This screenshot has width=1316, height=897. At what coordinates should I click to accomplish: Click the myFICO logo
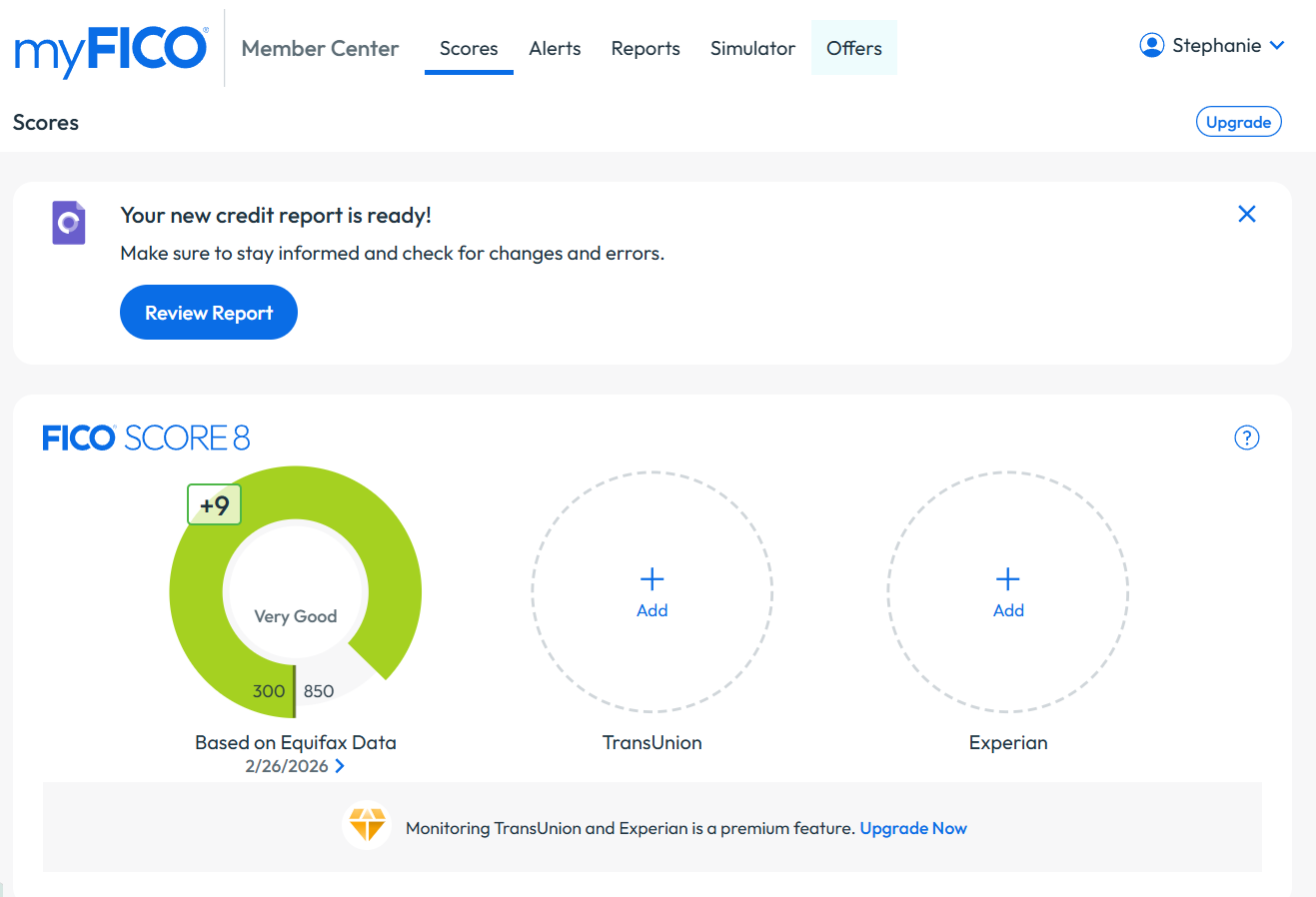click(110, 47)
